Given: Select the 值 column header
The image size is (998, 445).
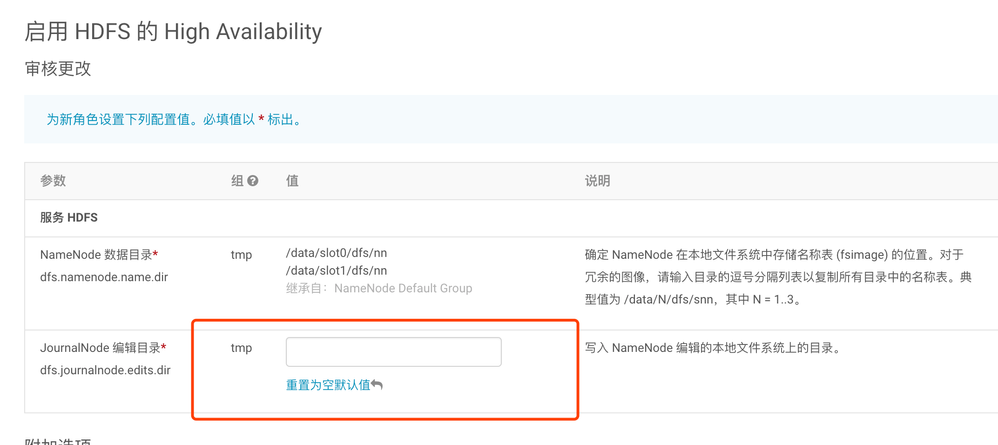Looking at the screenshot, I should click(292, 181).
